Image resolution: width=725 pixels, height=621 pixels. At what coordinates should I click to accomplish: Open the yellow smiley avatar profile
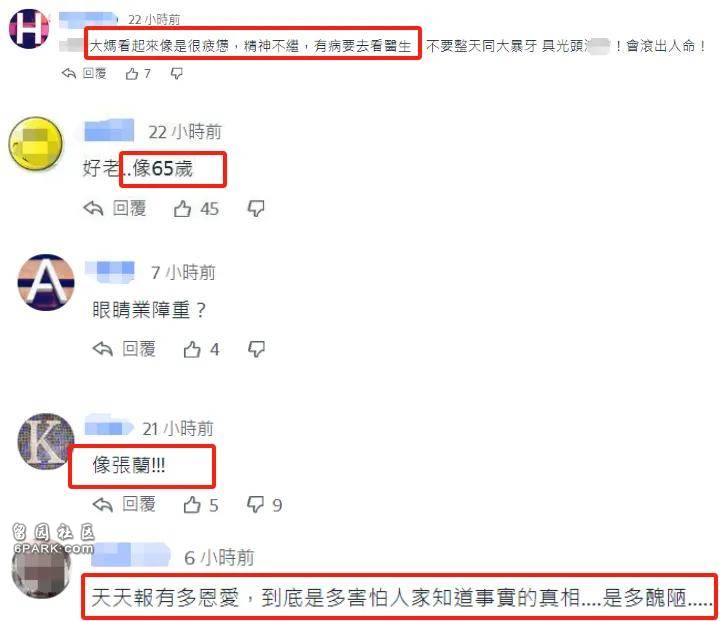[x=36, y=144]
